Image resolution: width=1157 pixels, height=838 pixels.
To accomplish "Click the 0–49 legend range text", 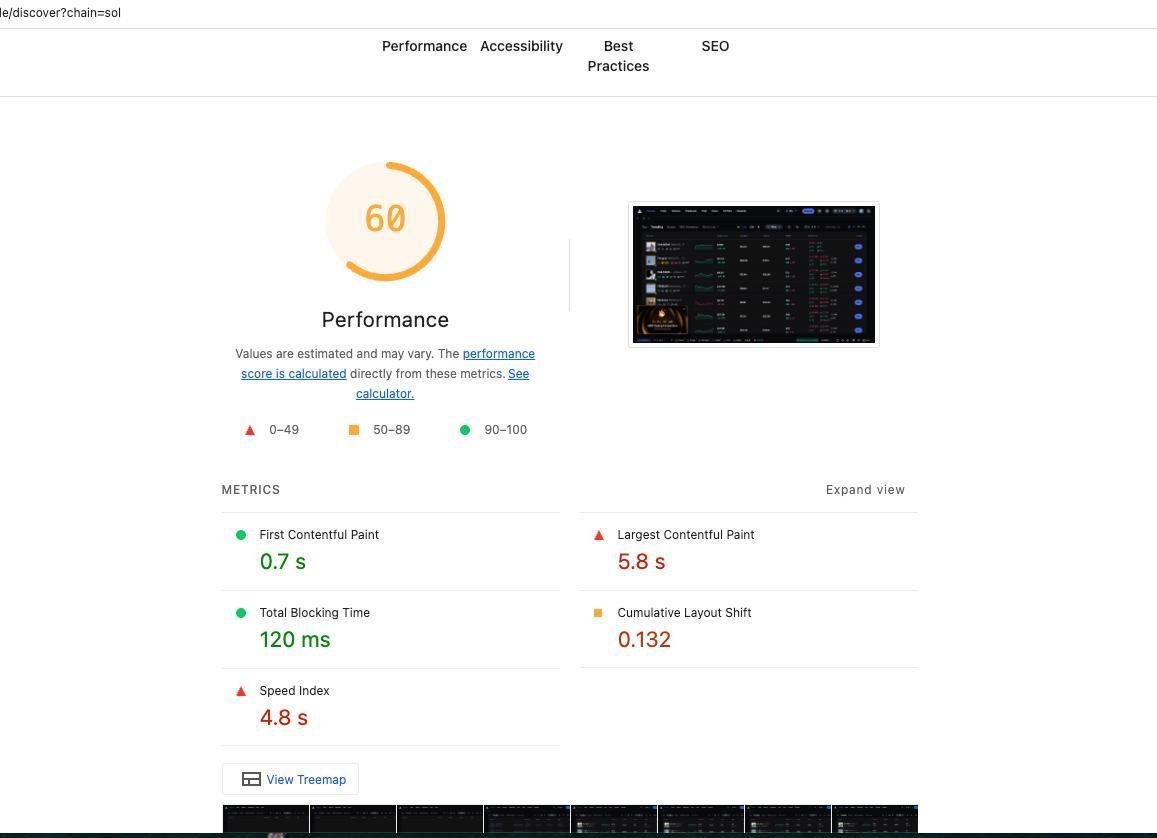I will (284, 430).
